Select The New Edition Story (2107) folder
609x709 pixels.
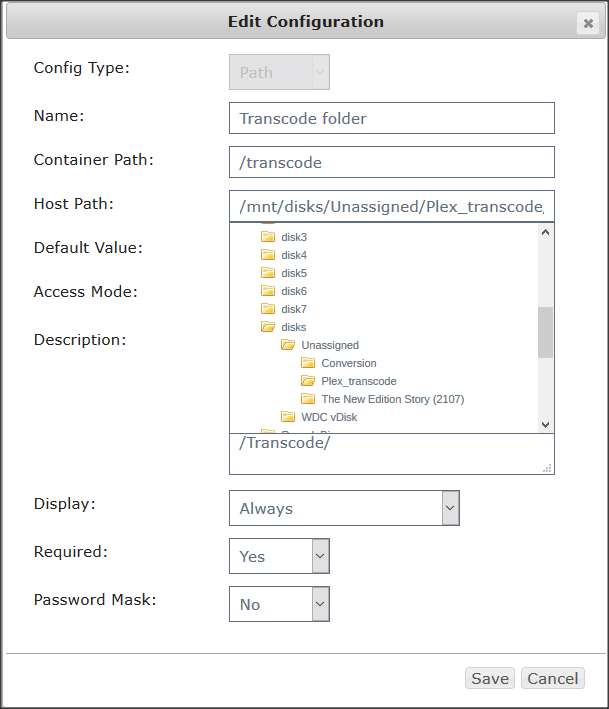[392, 399]
